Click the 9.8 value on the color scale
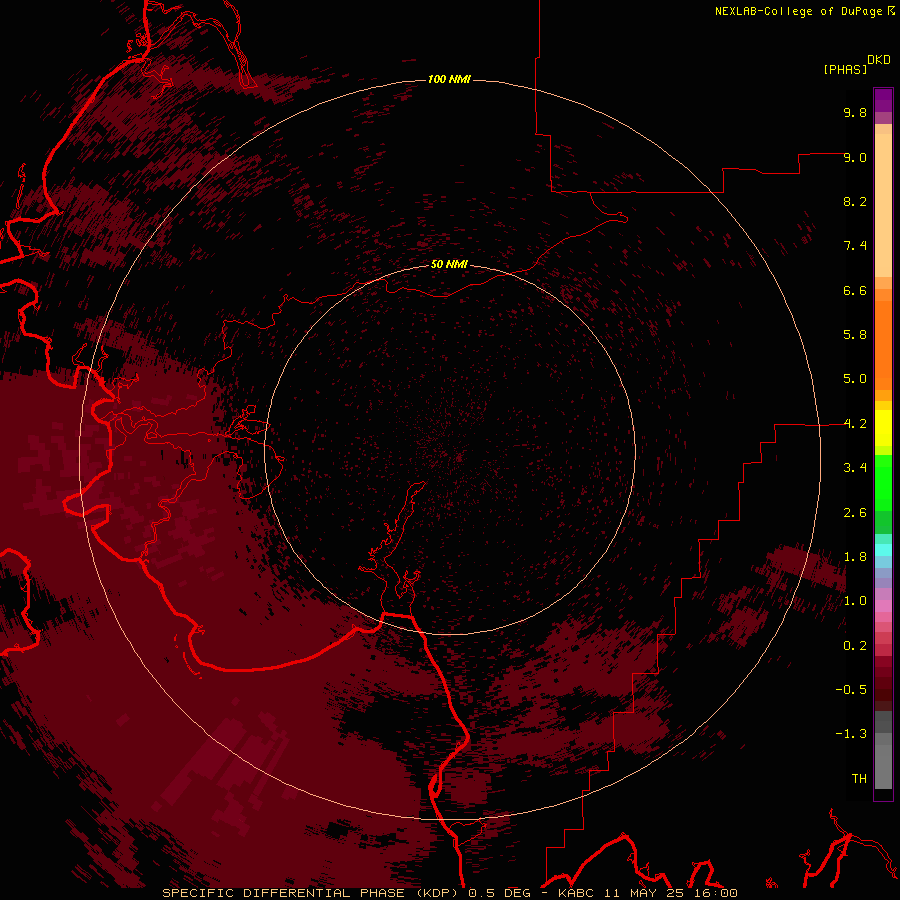 [x=855, y=112]
